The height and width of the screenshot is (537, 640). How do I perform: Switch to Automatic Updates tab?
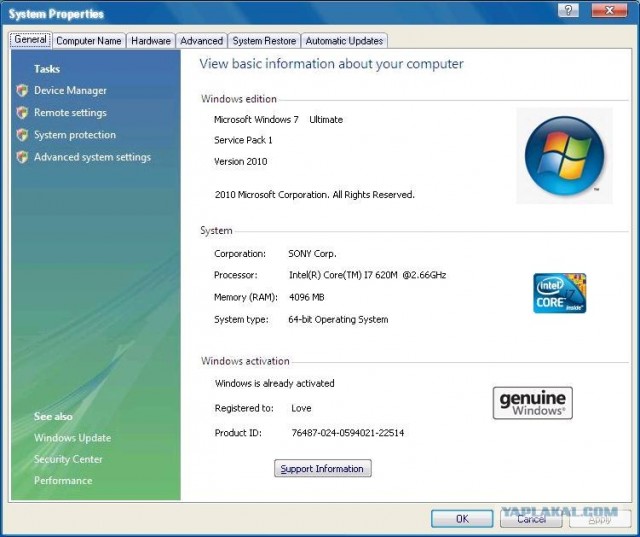point(344,41)
